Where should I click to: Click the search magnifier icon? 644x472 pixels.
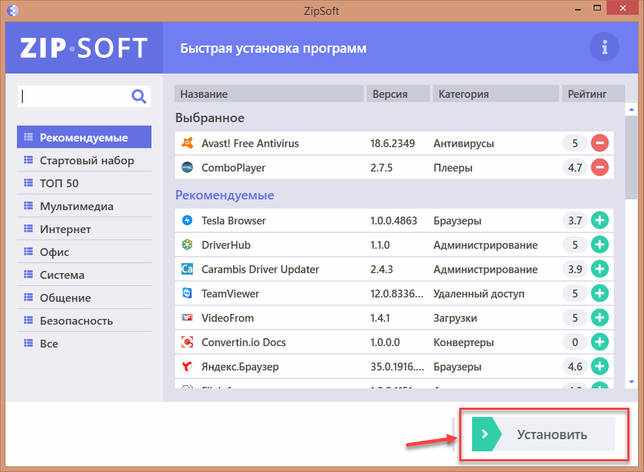(139, 97)
